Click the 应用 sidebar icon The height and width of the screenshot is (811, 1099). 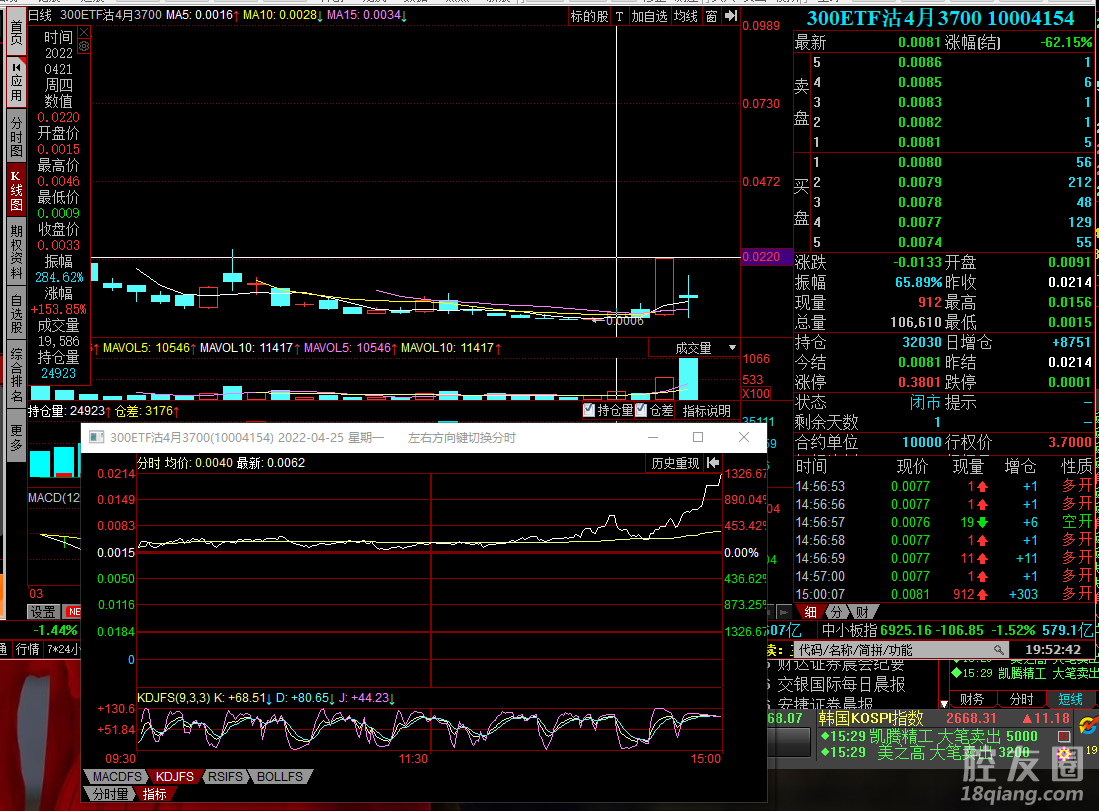coord(16,80)
